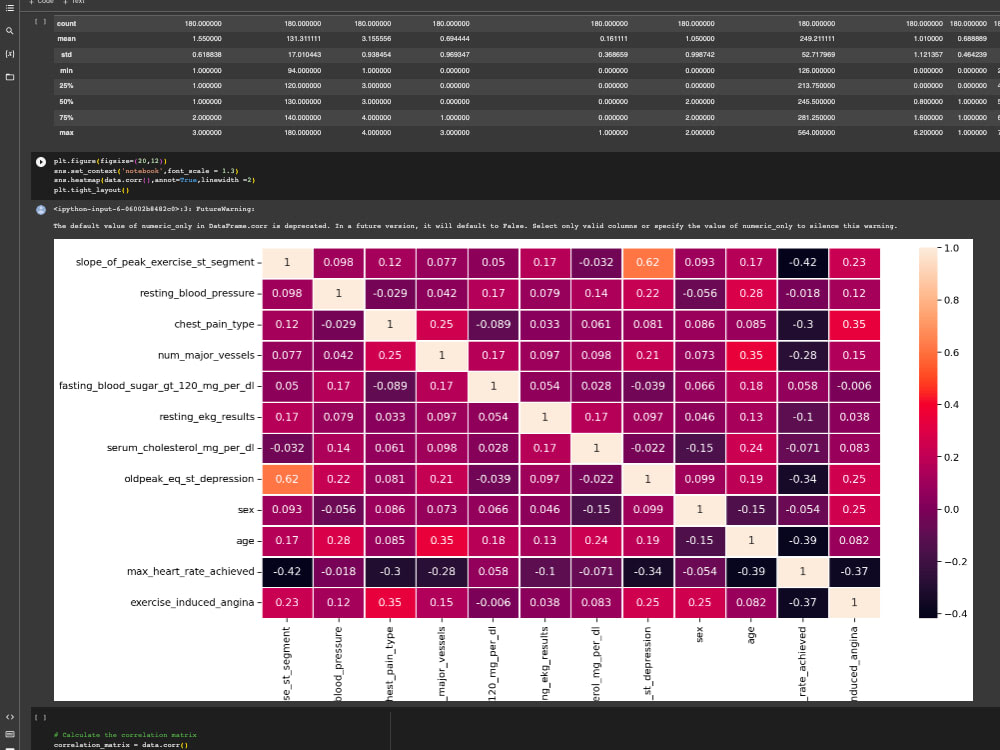
Task: Click the run bracket of correlation matrix cell
Action: pyautogui.click(x=40, y=717)
